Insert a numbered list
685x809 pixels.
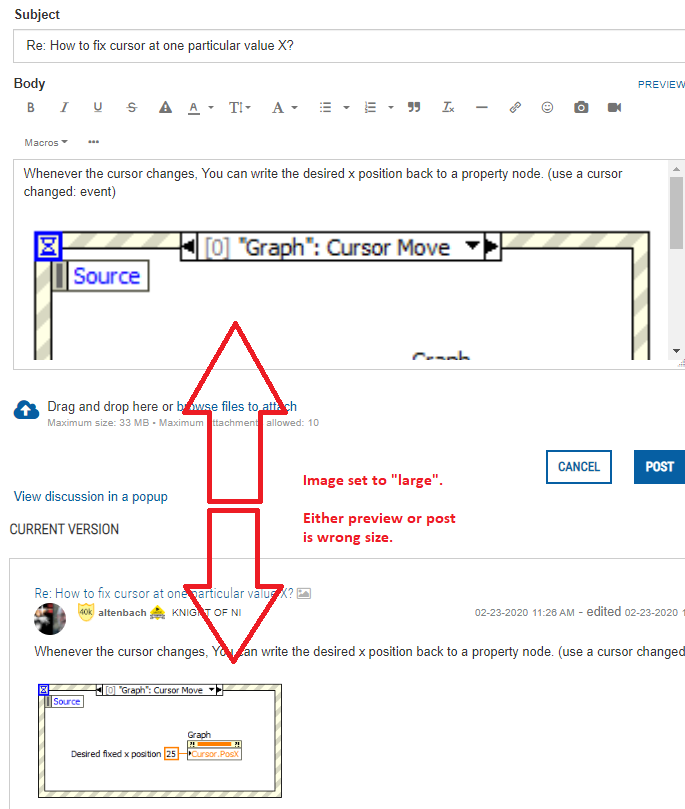click(x=370, y=107)
